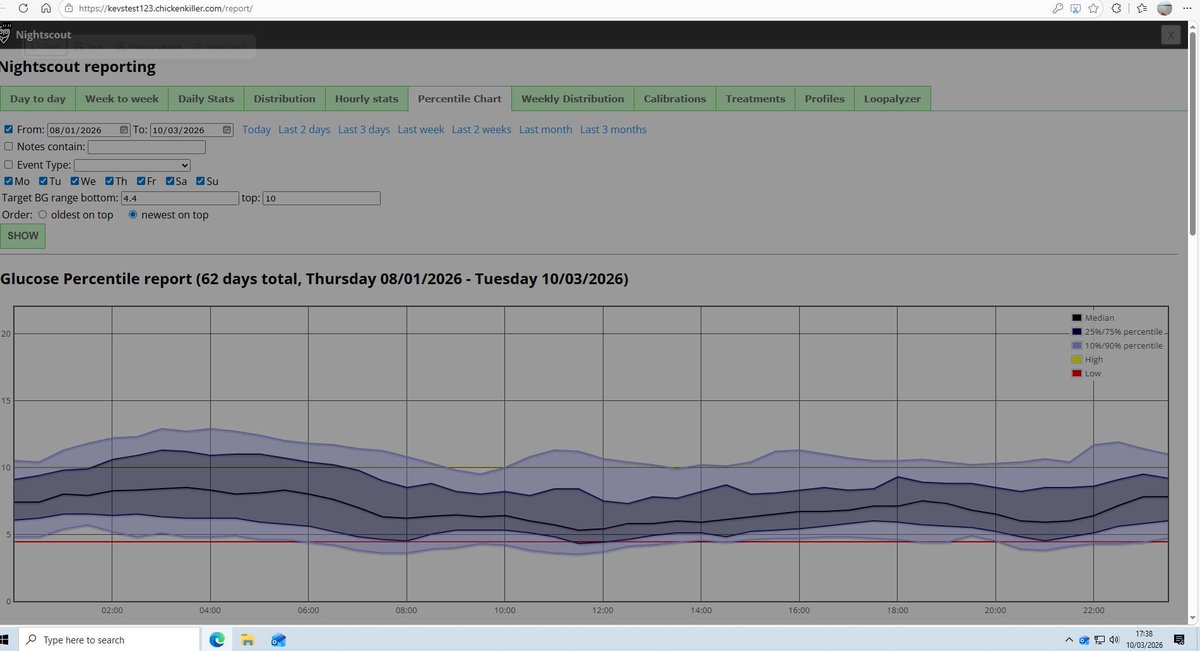This screenshot has width=1200, height=651.
Task: Open the To date calendar picker
Action: (227, 130)
